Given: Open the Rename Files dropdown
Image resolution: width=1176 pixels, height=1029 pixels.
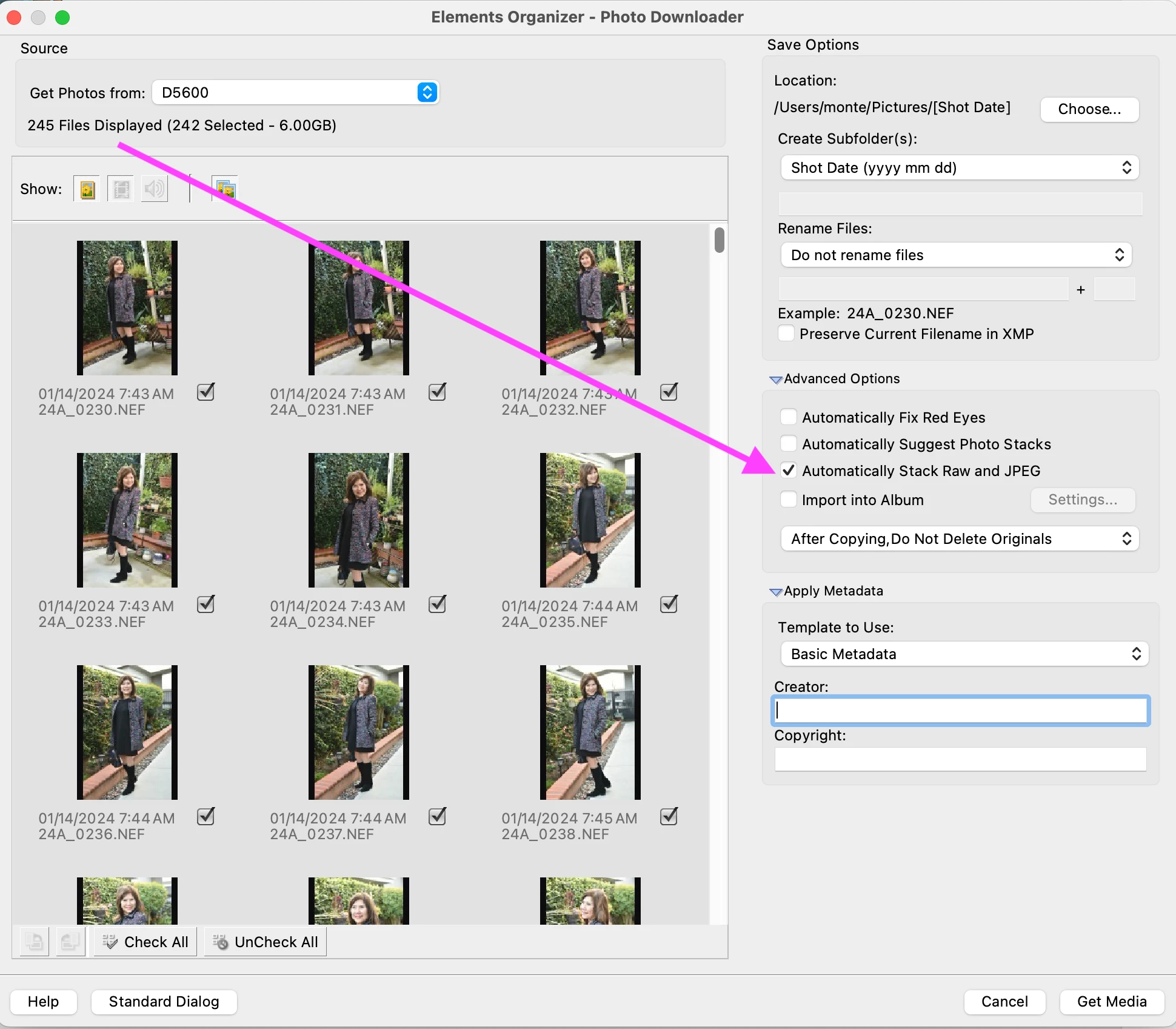Looking at the screenshot, I should coord(956,255).
